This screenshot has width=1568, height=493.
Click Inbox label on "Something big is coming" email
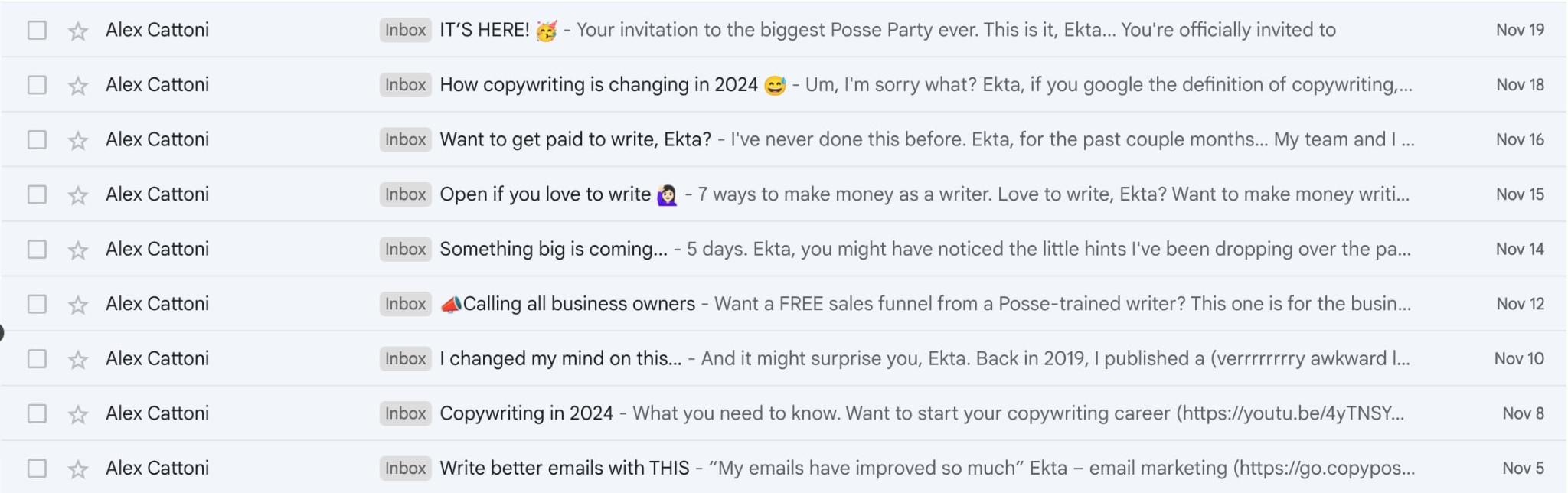click(x=405, y=250)
